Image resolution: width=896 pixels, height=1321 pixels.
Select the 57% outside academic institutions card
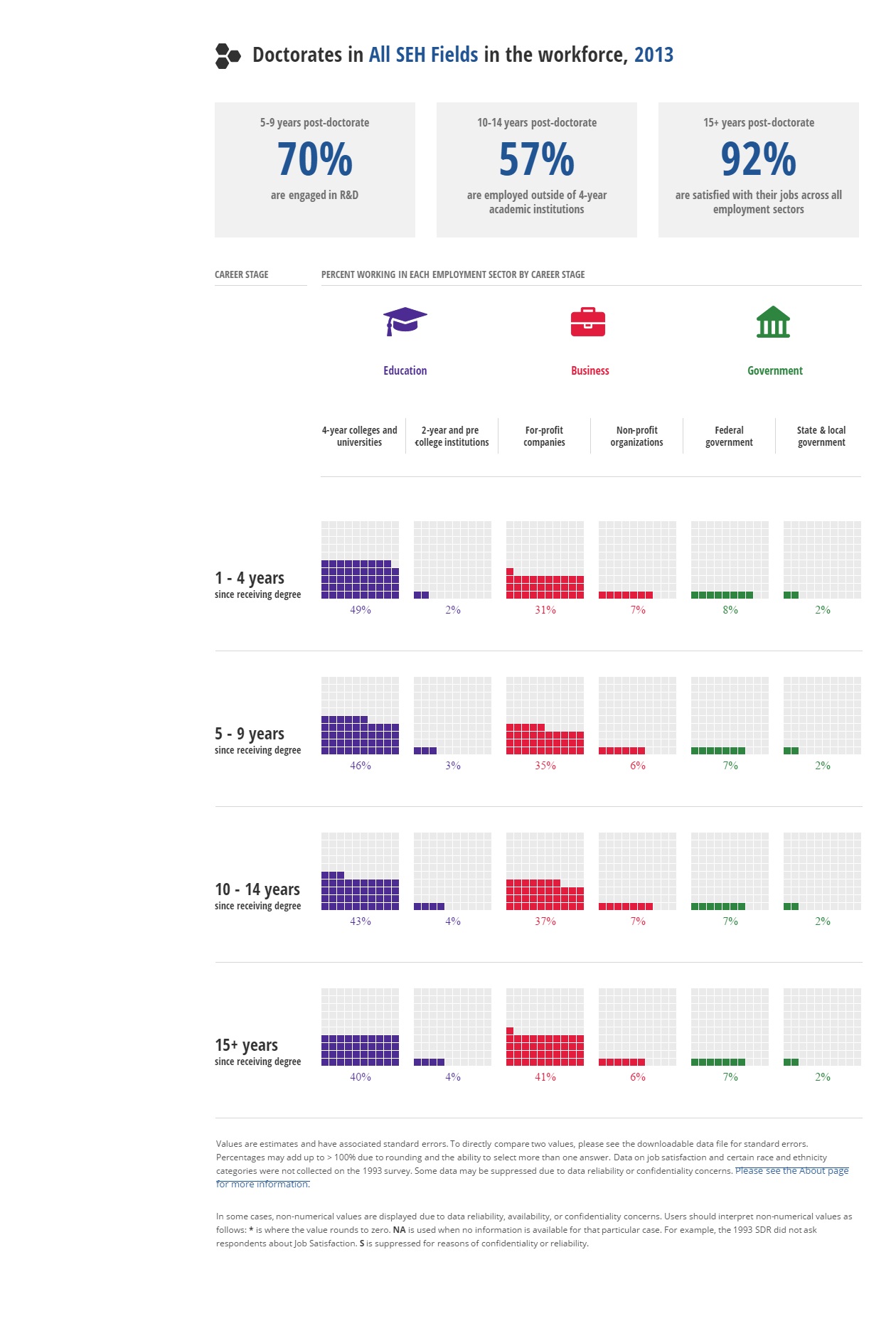click(x=536, y=169)
